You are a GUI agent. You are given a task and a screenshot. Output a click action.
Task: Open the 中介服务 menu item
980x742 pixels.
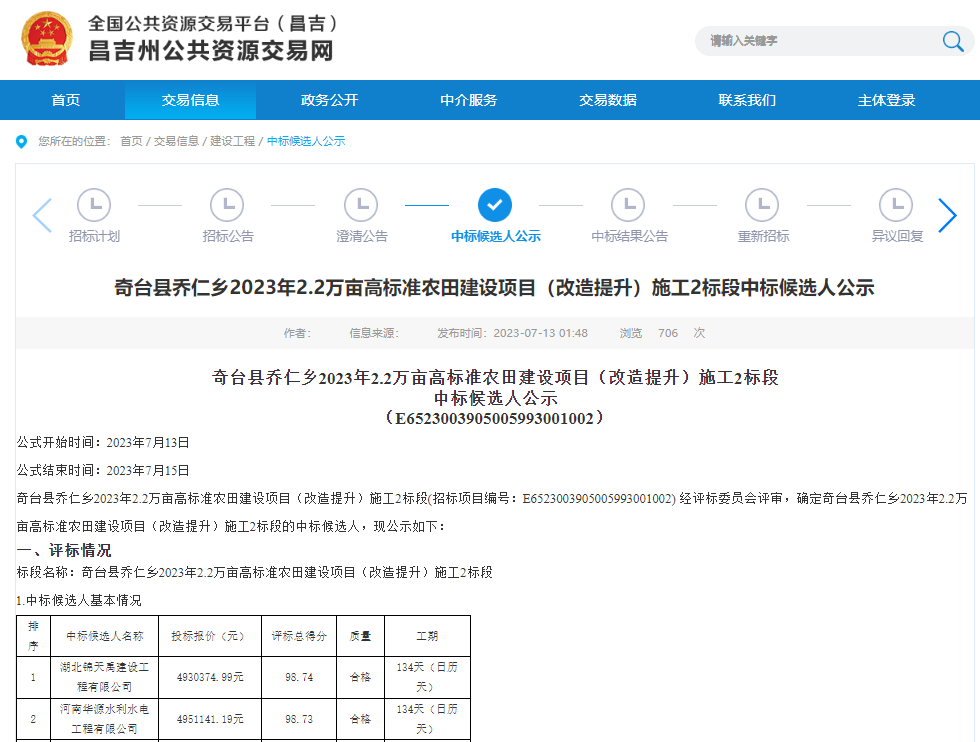pyautogui.click(x=469, y=99)
